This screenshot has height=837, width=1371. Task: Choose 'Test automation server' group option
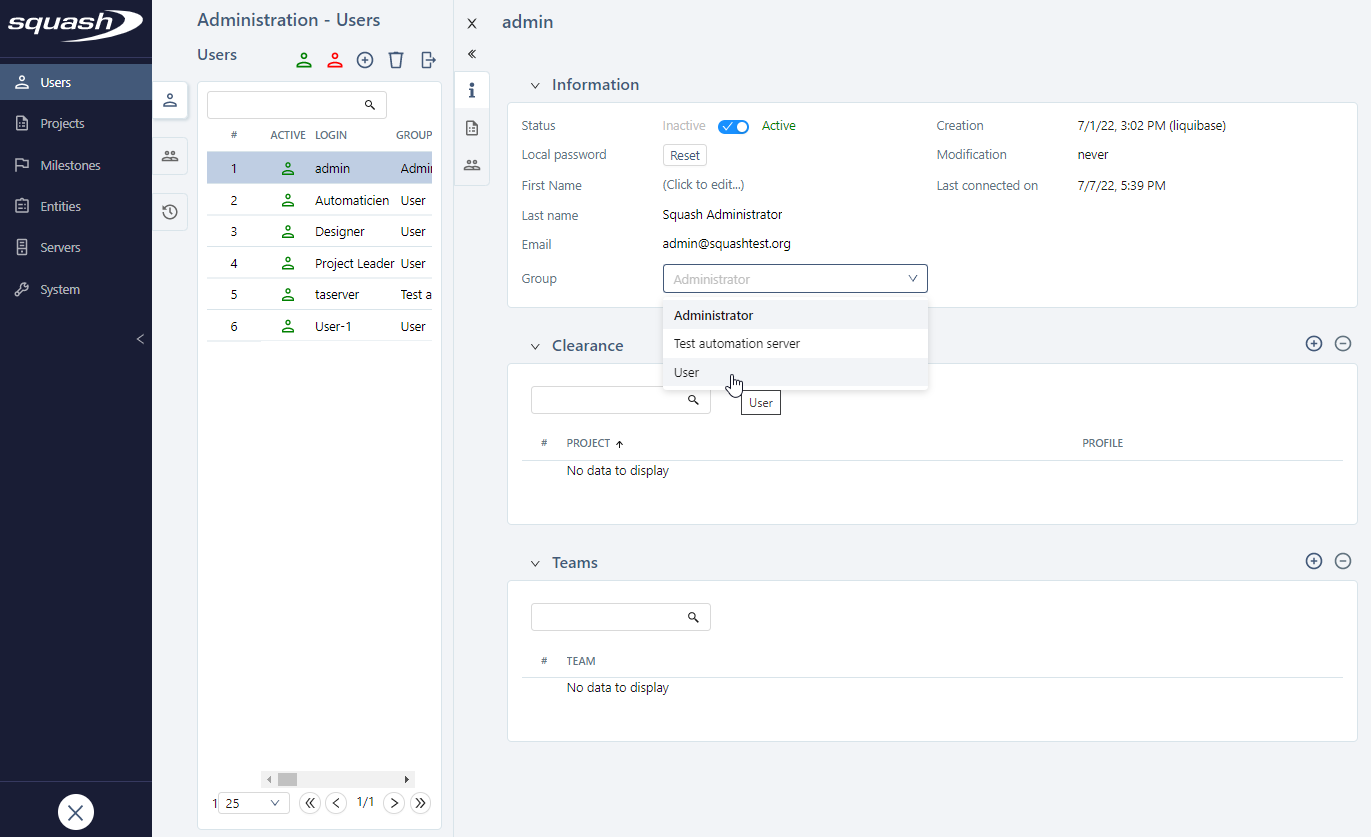click(x=736, y=343)
